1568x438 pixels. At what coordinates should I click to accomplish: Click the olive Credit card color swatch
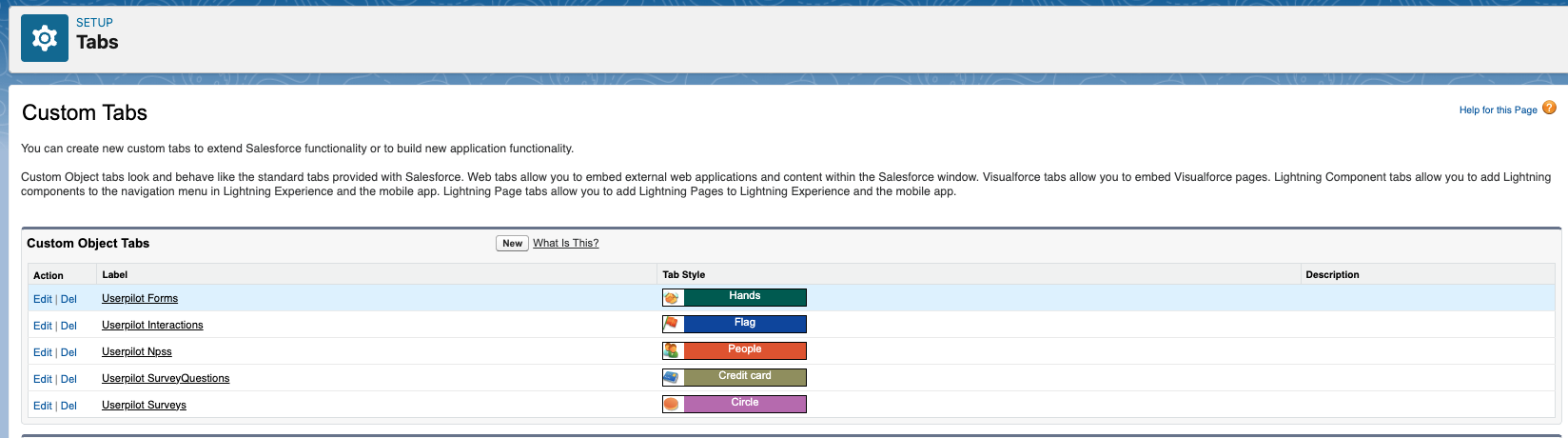click(745, 377)
